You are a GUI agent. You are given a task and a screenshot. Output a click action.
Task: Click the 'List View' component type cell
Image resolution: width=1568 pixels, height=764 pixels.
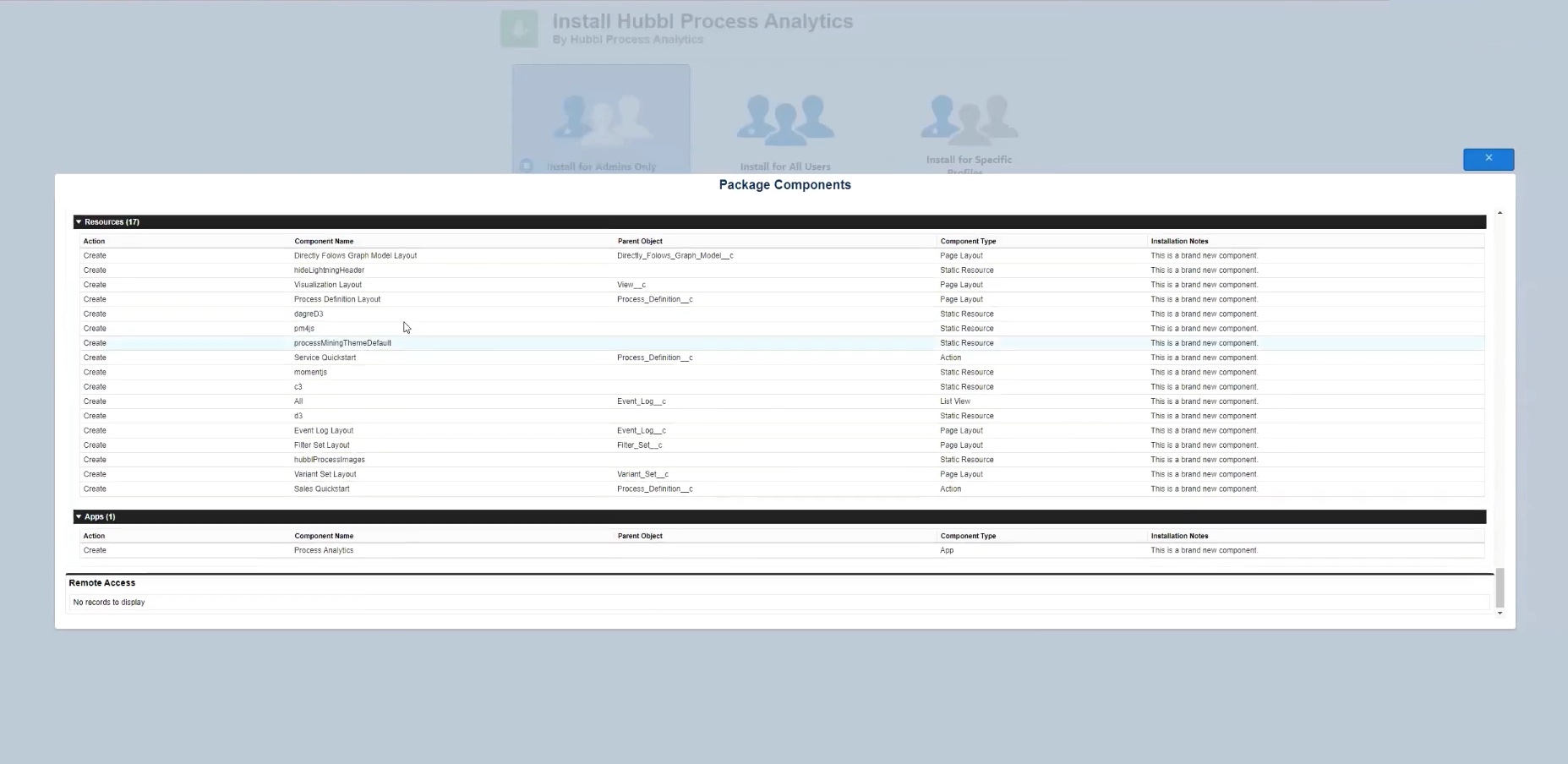click(x=955, y=401)
